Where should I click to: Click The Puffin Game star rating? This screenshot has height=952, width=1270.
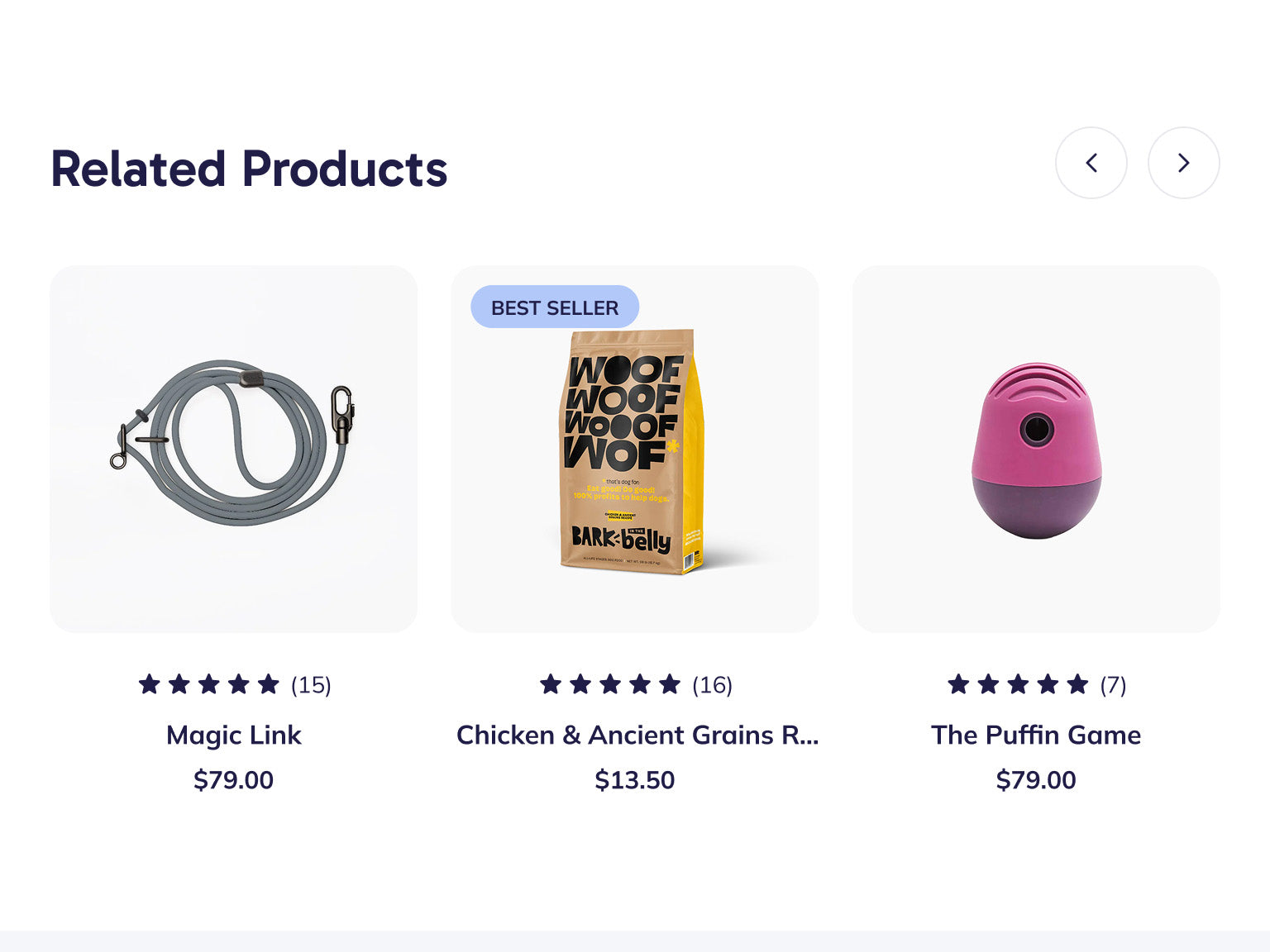click(1018, 684)
